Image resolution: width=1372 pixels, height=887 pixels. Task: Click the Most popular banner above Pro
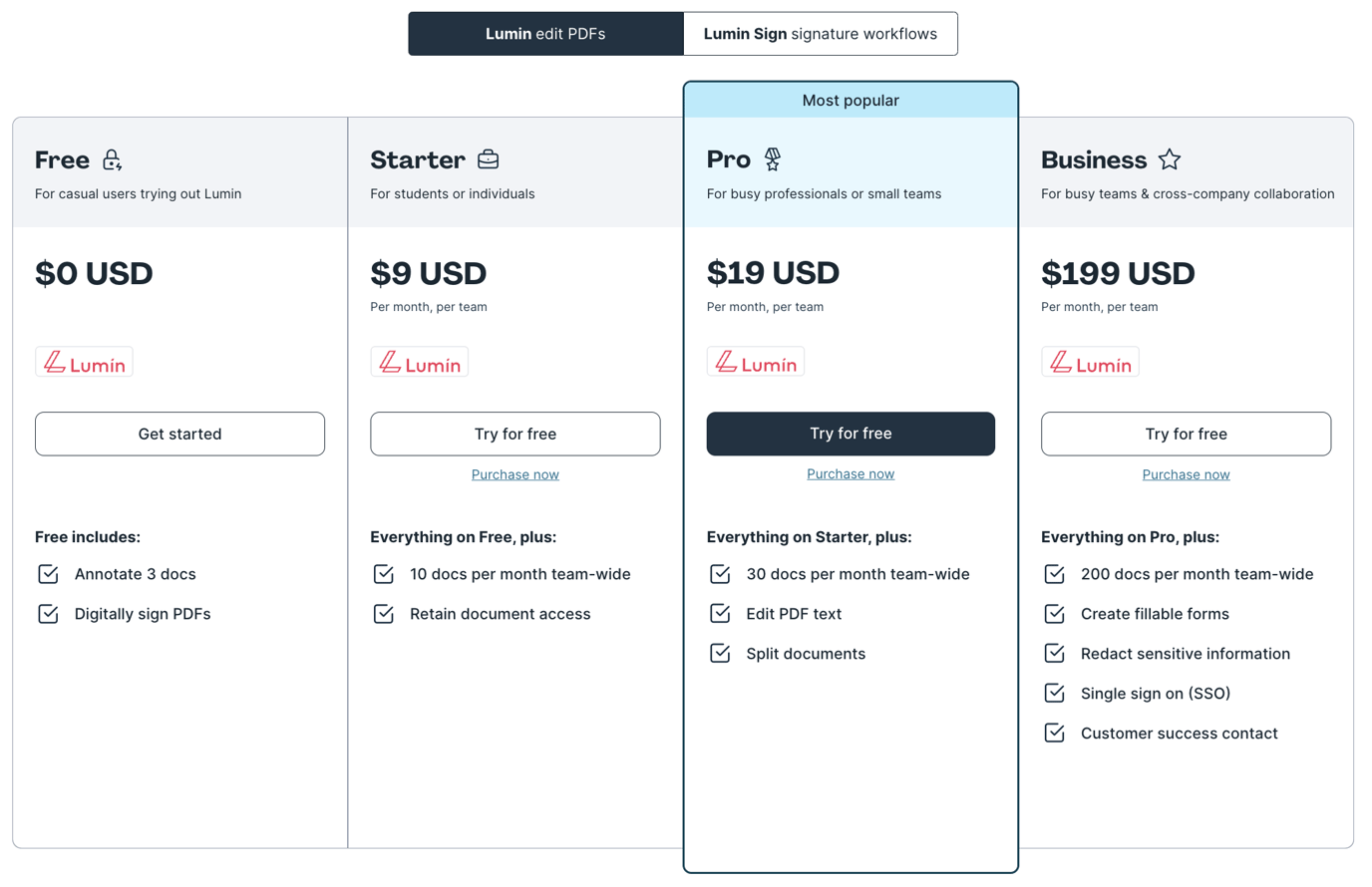851,100
